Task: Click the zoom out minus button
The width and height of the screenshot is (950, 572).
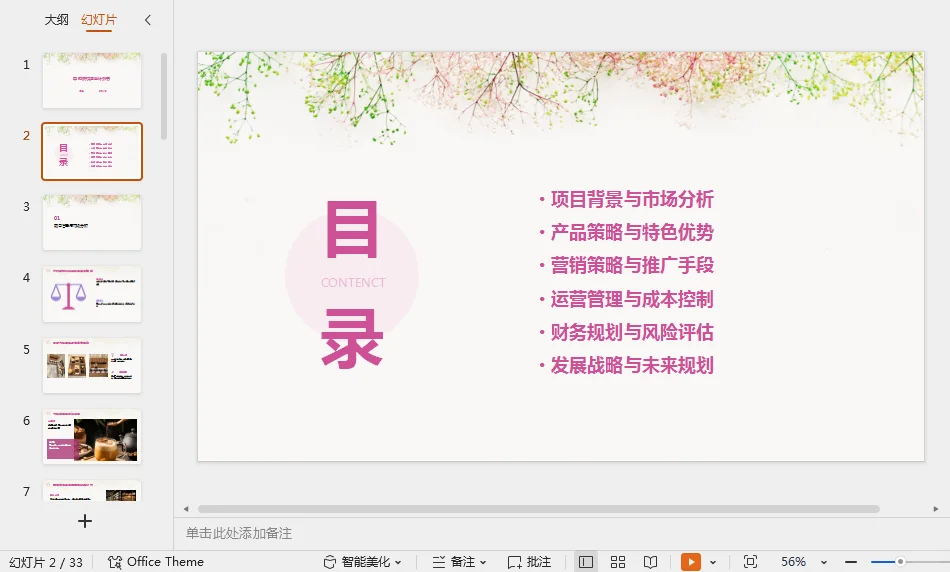Action: tap(851, 562)
